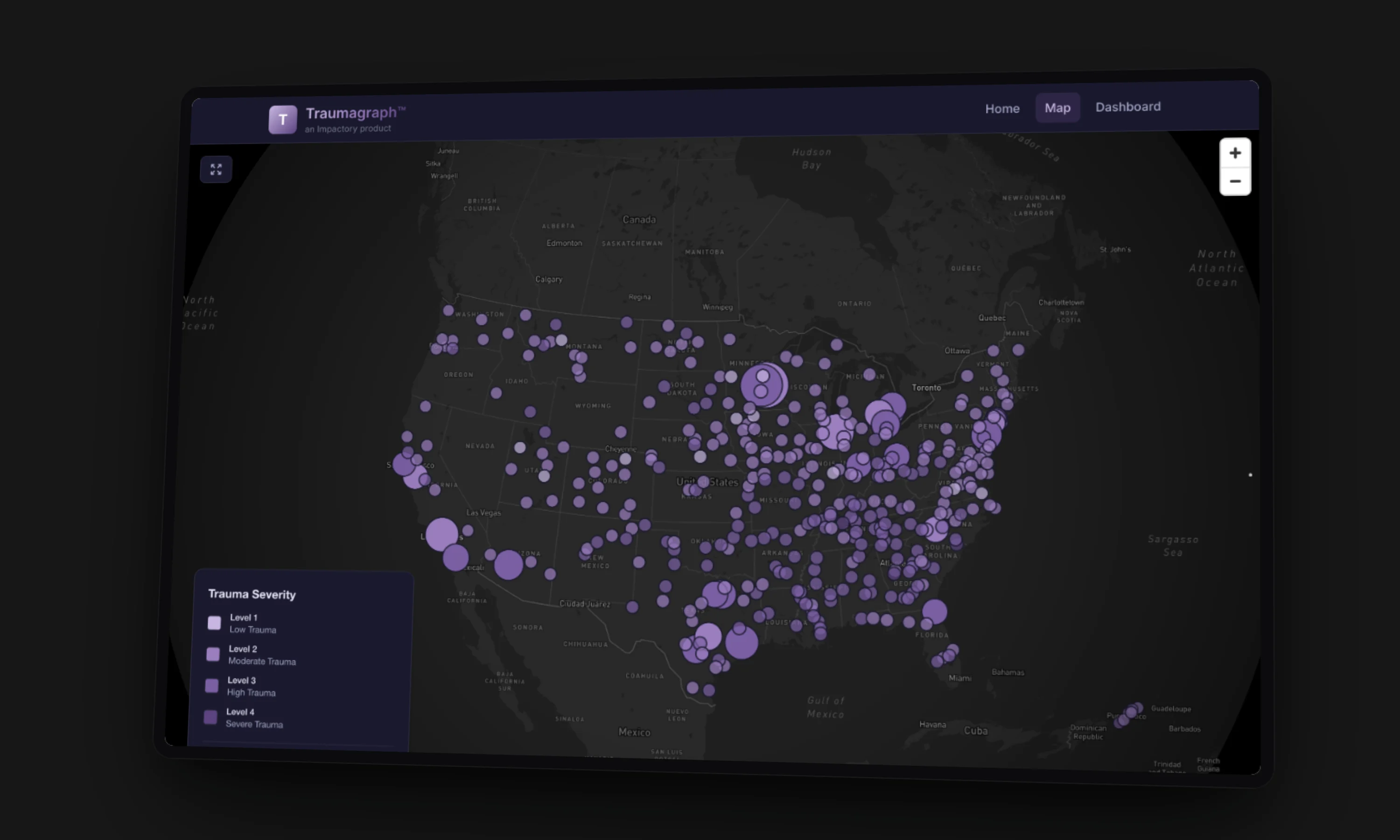
Task: Click the 'Cuba' map label
Action: click(x=976, y=731)
